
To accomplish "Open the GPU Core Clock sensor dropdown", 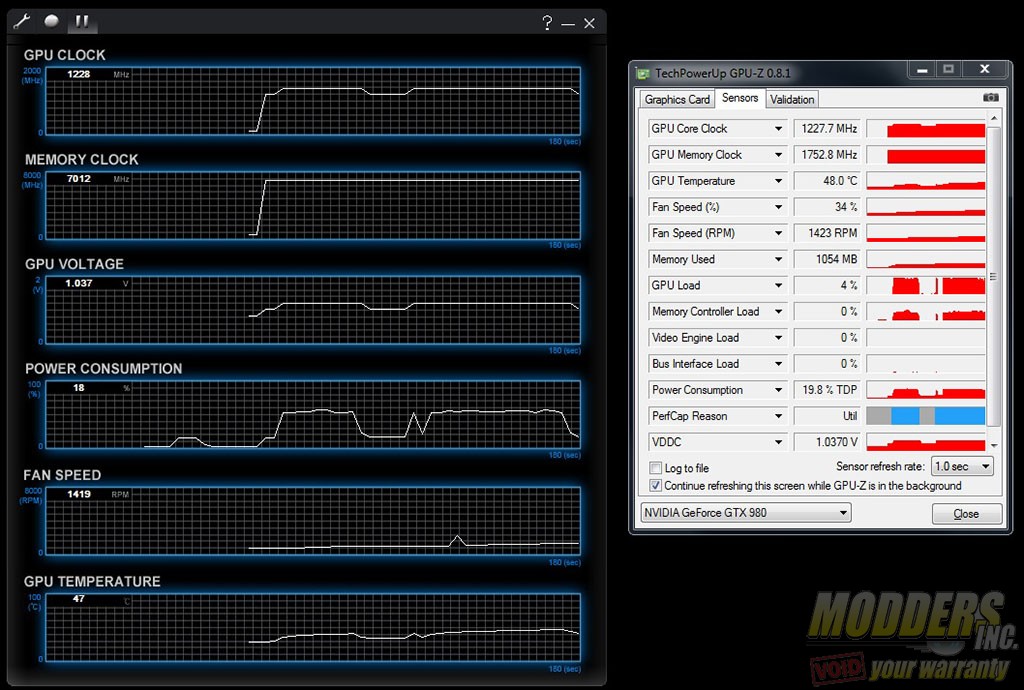I will (x=778, y=129).
